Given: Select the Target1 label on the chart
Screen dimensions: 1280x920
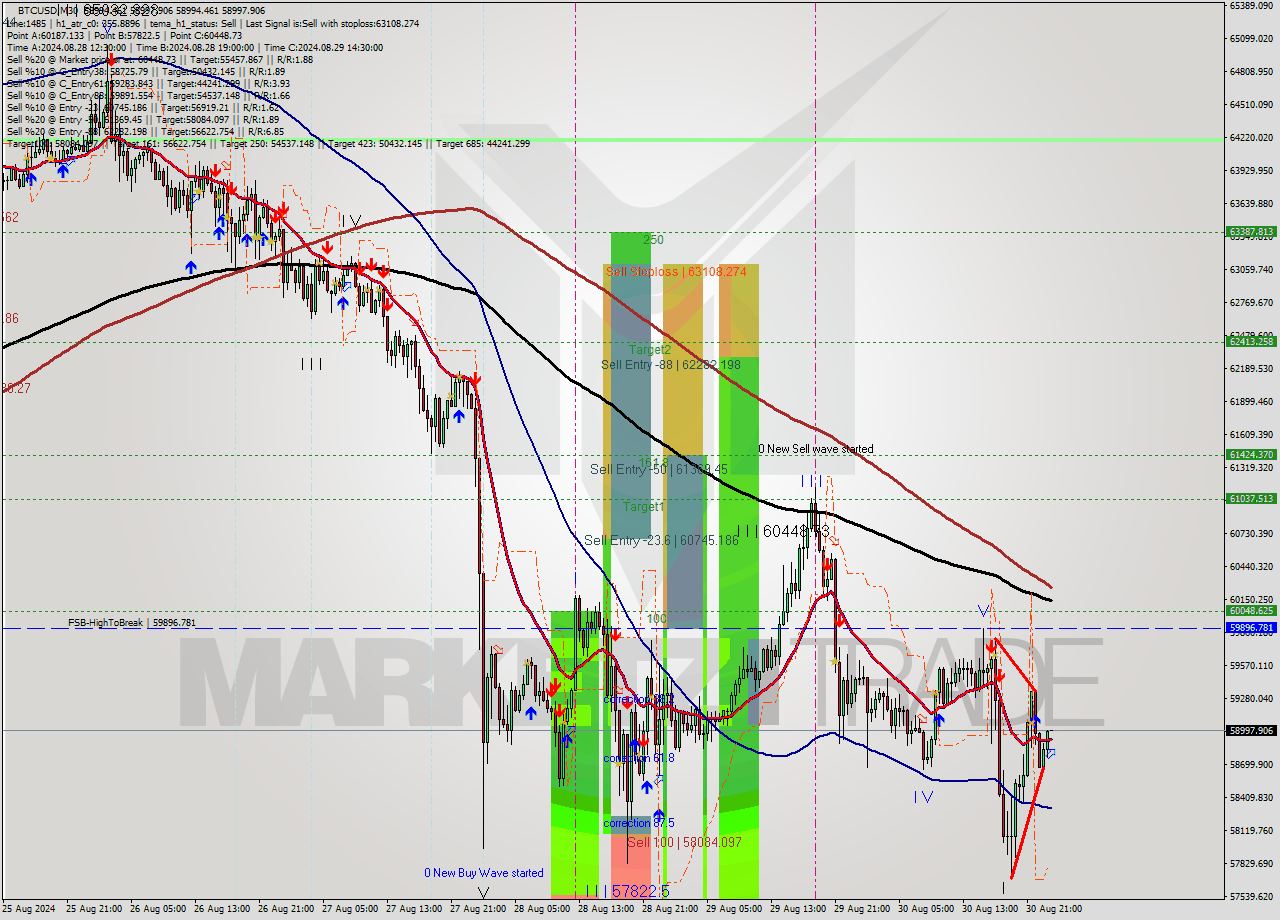Looking at the screenshot, I should pyautogui.click(x=643, y=507).
